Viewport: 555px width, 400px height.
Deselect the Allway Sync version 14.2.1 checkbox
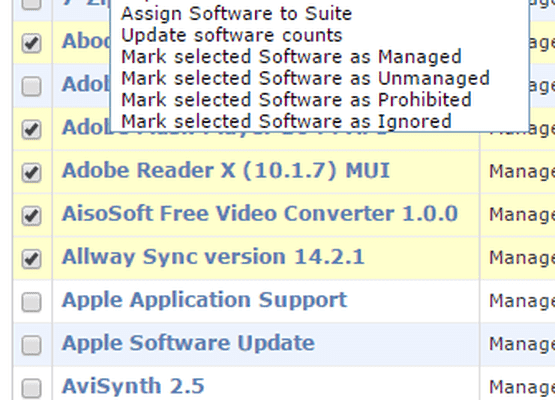point(32,259)
